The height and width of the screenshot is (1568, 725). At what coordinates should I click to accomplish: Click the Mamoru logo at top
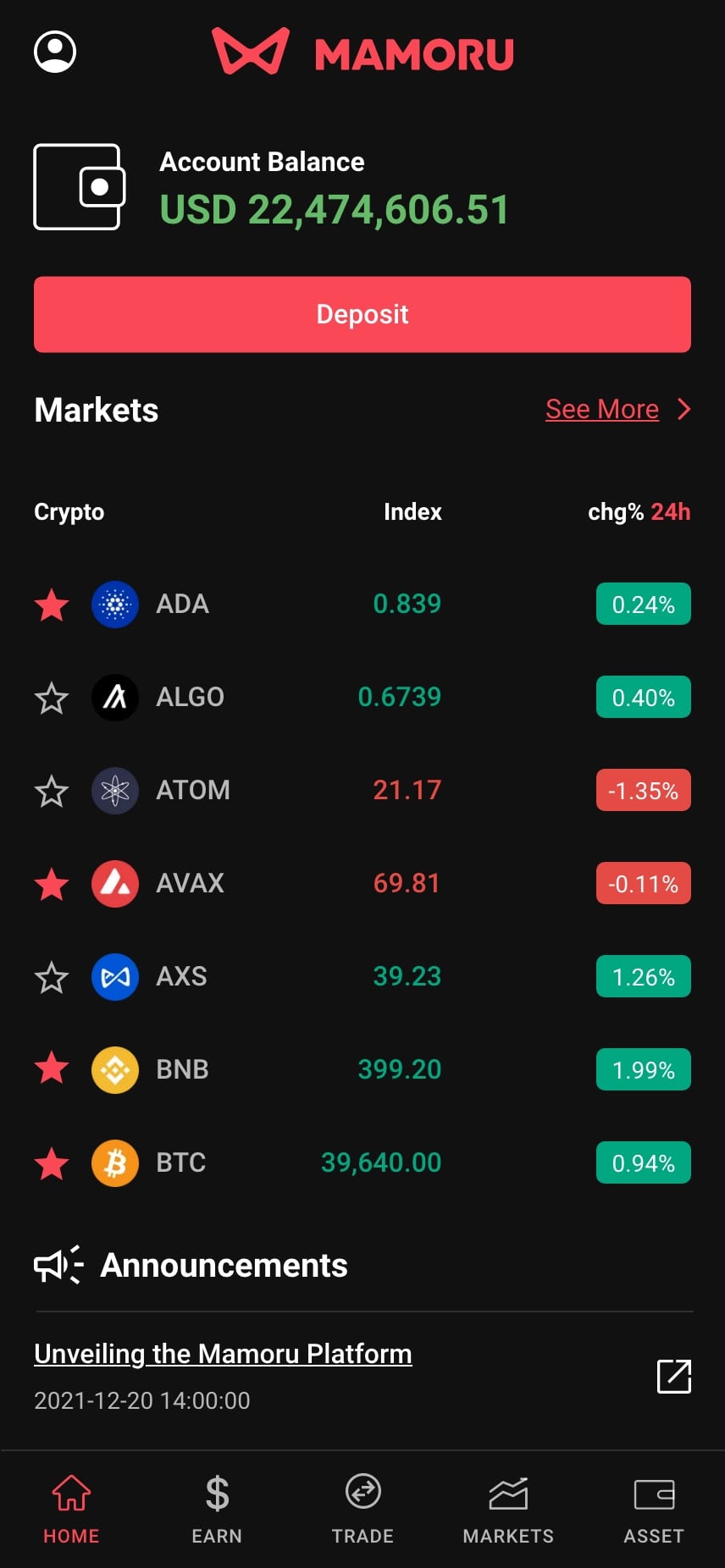362,52
